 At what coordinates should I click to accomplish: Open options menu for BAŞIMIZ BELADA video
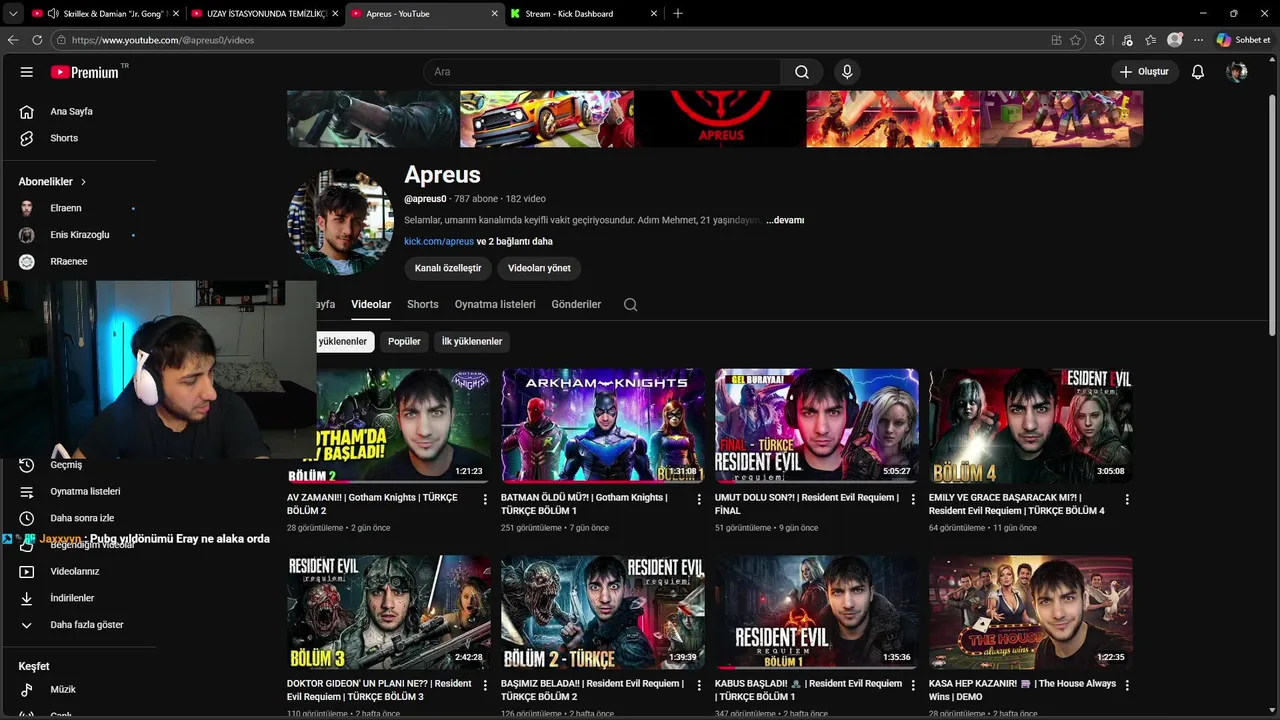[x=699, y=685]
